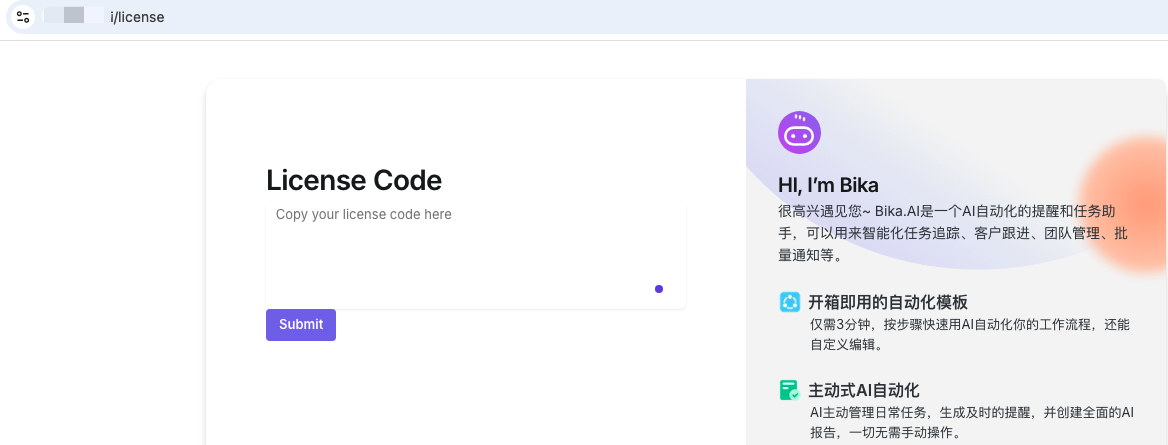1168x445 pixels.
Task: Click the paragraph starting "很高兴遇见您"
Action: click(953, 233)
